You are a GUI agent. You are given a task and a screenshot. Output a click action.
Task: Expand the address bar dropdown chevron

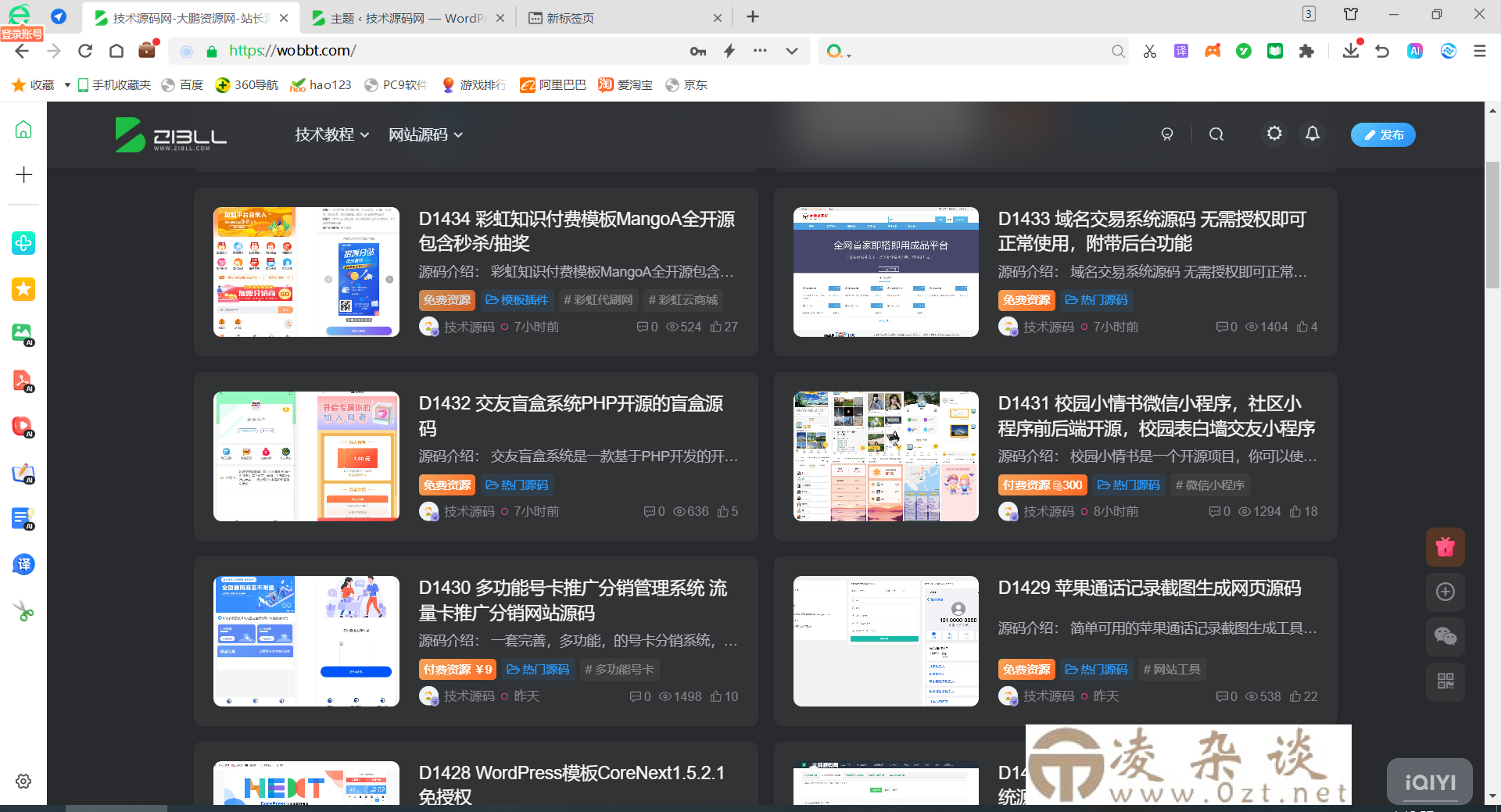point(792,51)
